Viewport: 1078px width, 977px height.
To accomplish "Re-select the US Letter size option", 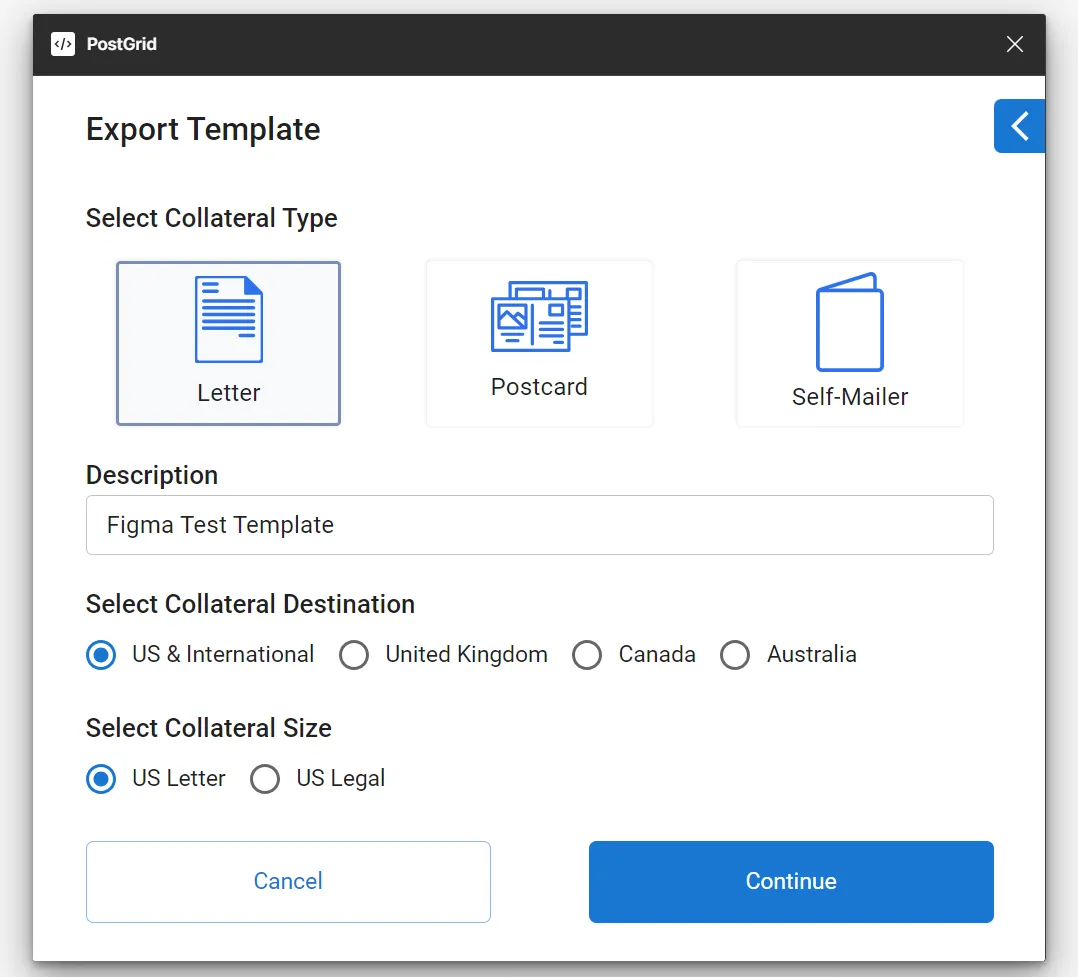I will (x=101, y=778).
